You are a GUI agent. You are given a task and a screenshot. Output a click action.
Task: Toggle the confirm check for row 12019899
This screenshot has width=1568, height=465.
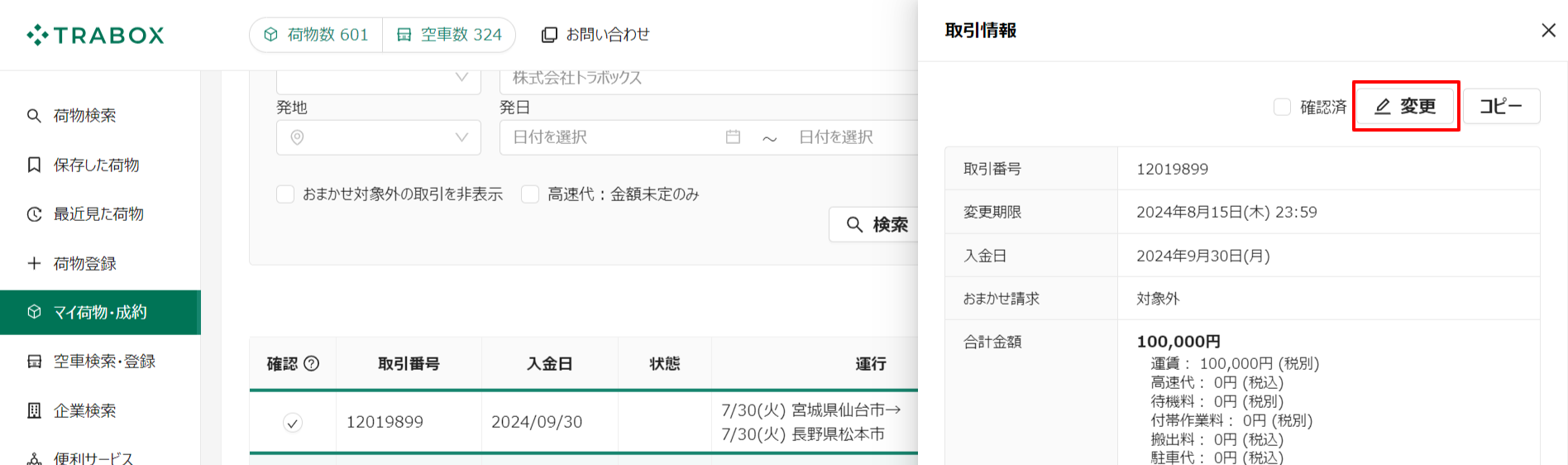[293, 423]
